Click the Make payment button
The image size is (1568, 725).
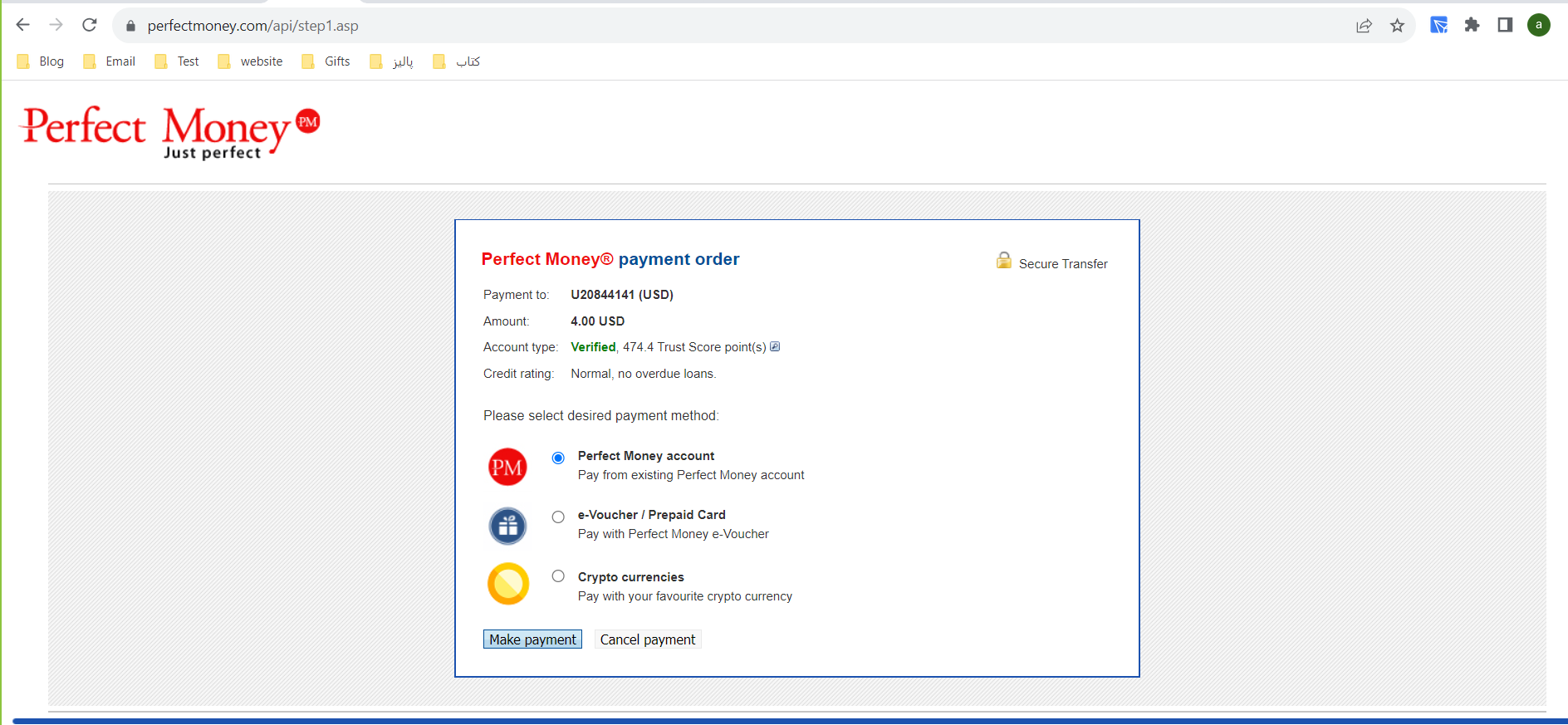(x=532, y=639)
